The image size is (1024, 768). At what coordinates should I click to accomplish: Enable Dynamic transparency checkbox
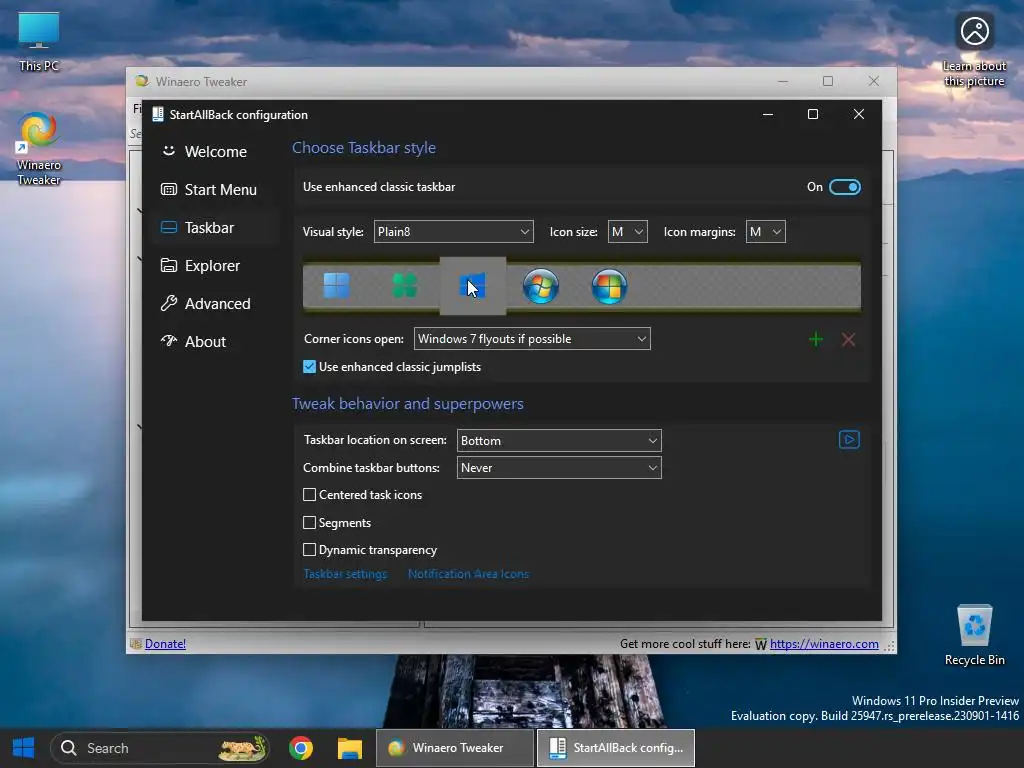click(x=310, y=550)
